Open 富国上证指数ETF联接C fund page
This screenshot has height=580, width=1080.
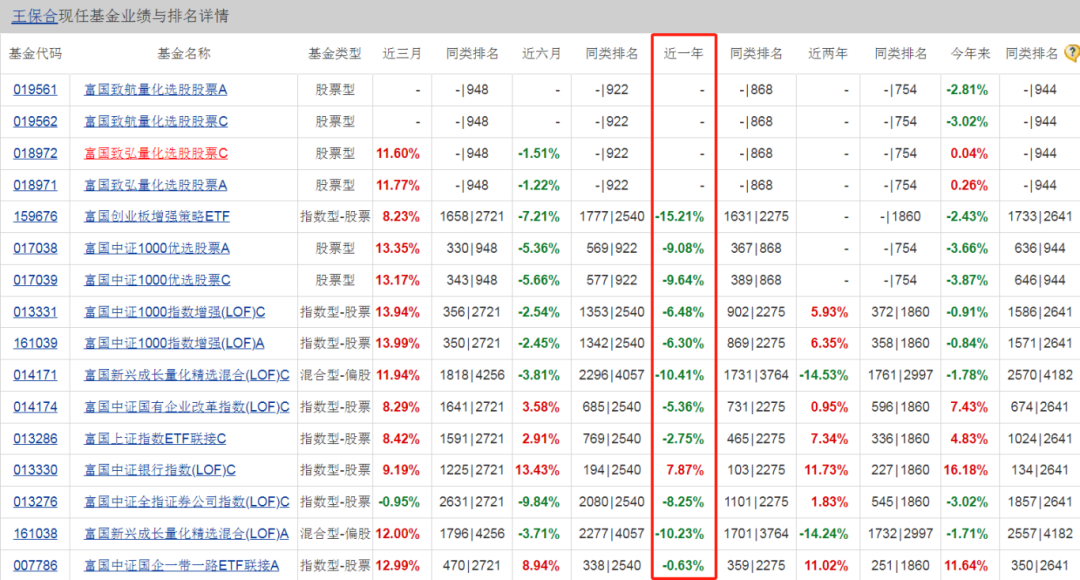tap(155, 438)
